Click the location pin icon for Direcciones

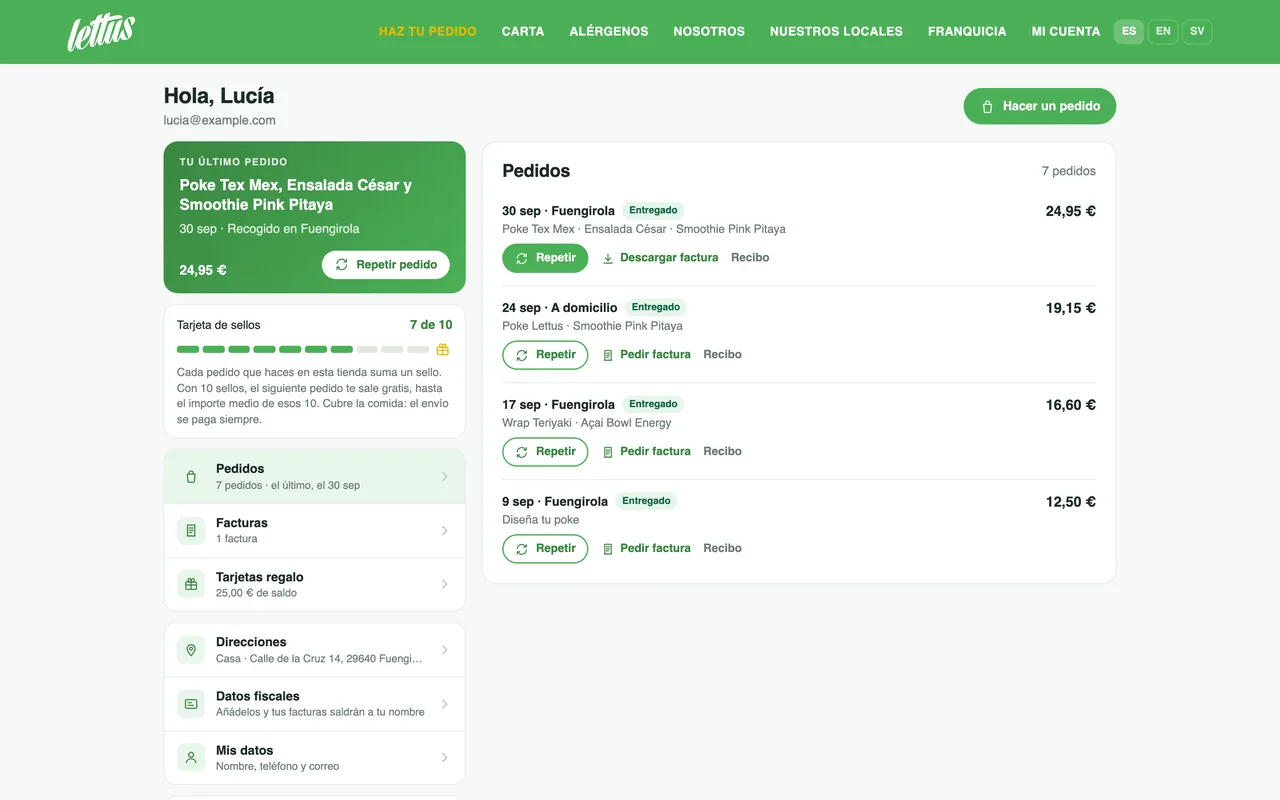tap(191, 650)
